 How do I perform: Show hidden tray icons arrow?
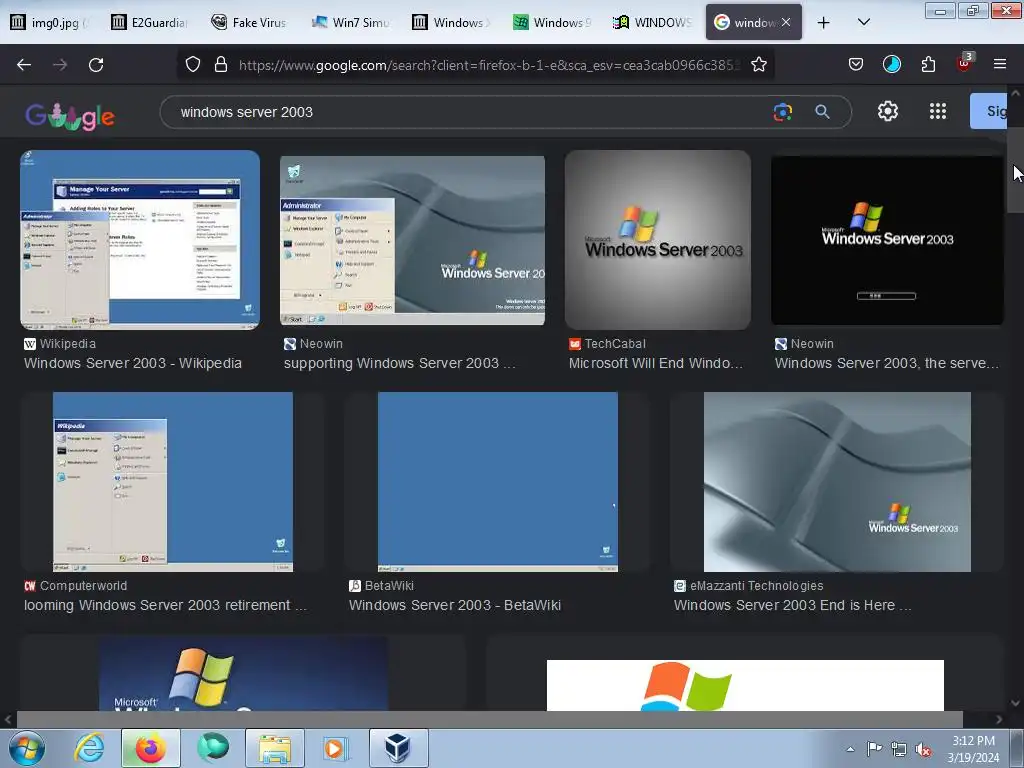pos(850,749)
